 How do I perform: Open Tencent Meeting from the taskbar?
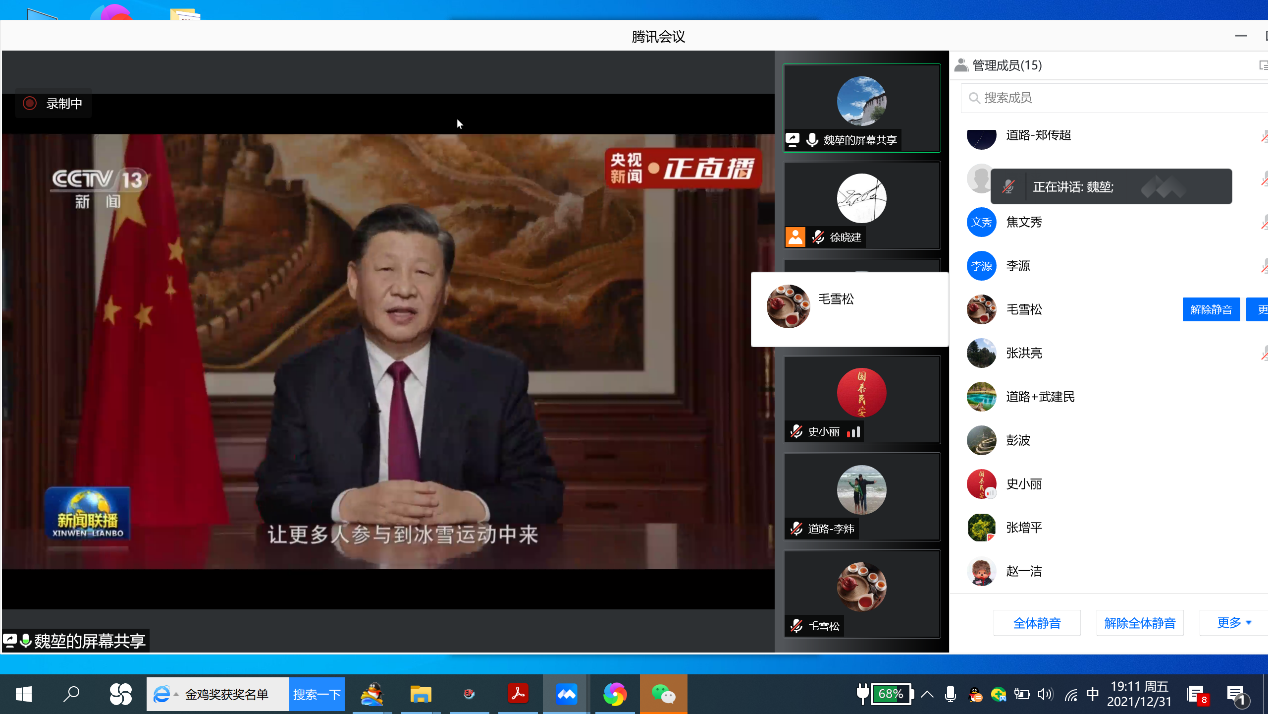567,694
